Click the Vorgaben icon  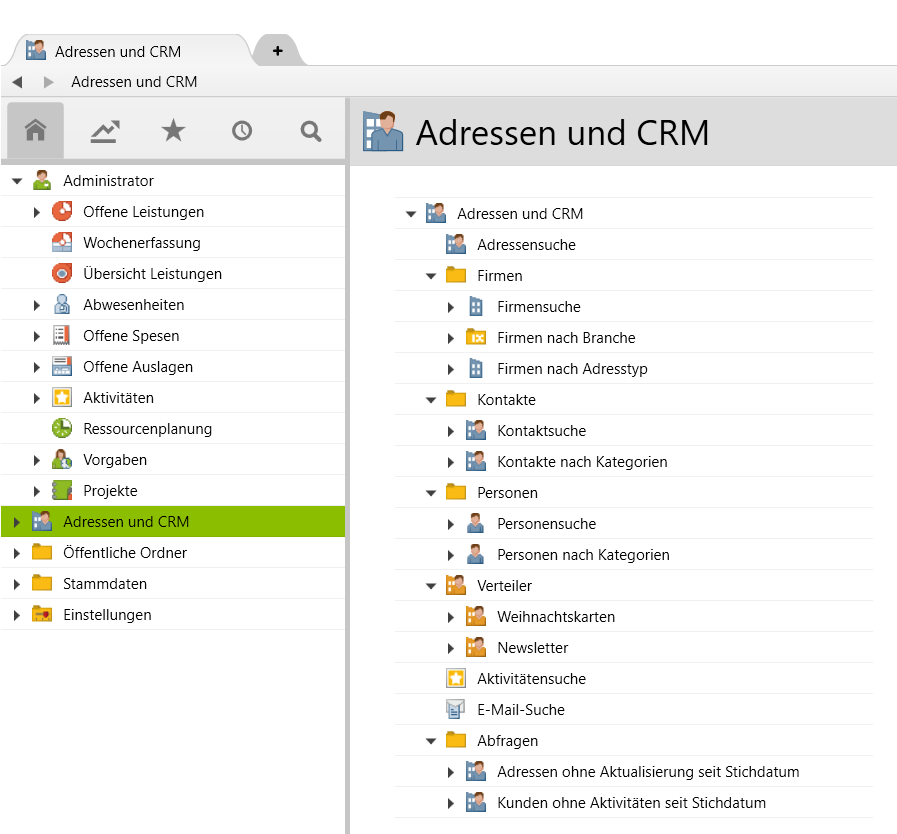(x=62, y=459)
